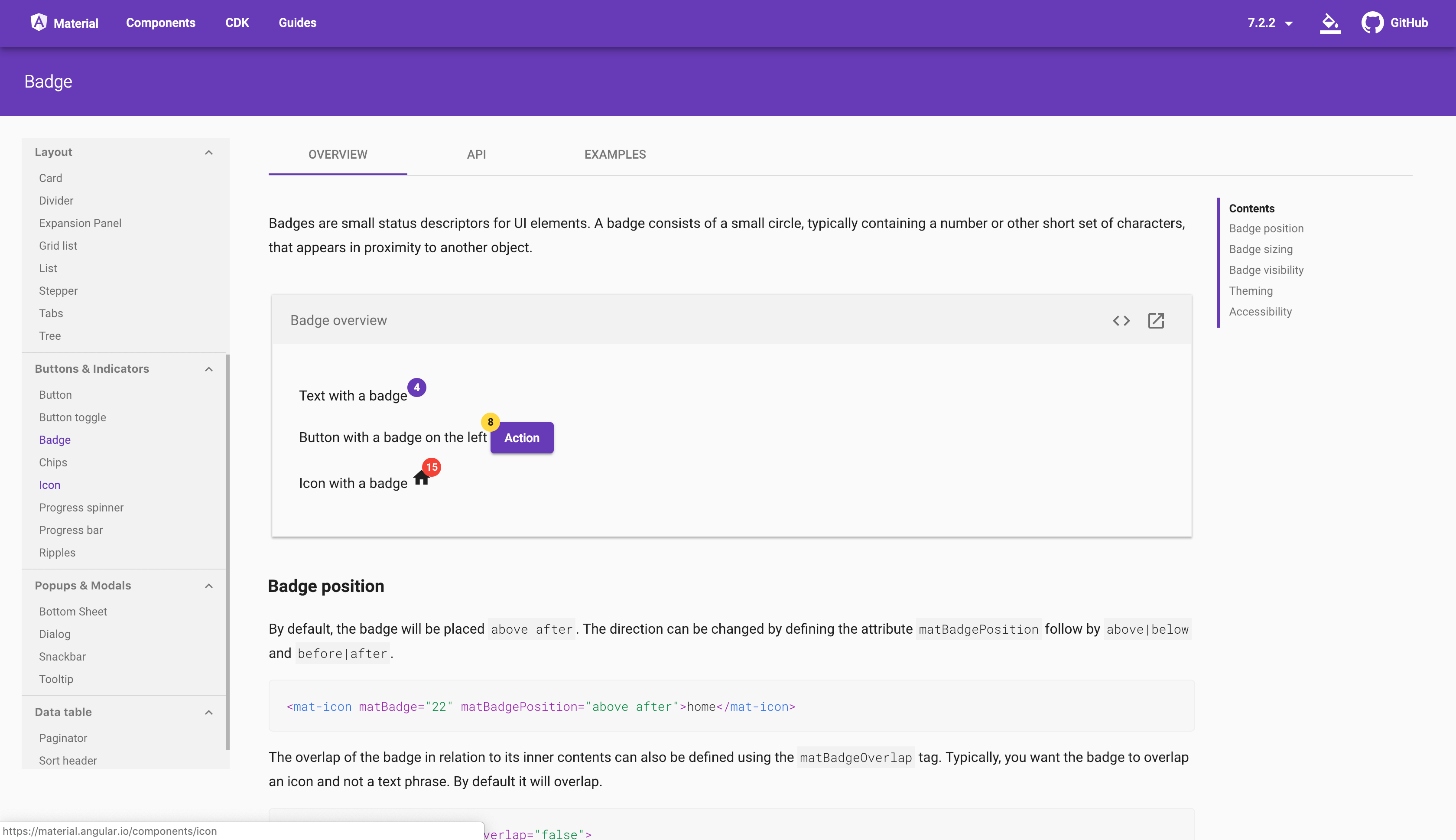The image size is (1456, 840).
Task: Navigate to the Chips component
Action: (53, 462)
